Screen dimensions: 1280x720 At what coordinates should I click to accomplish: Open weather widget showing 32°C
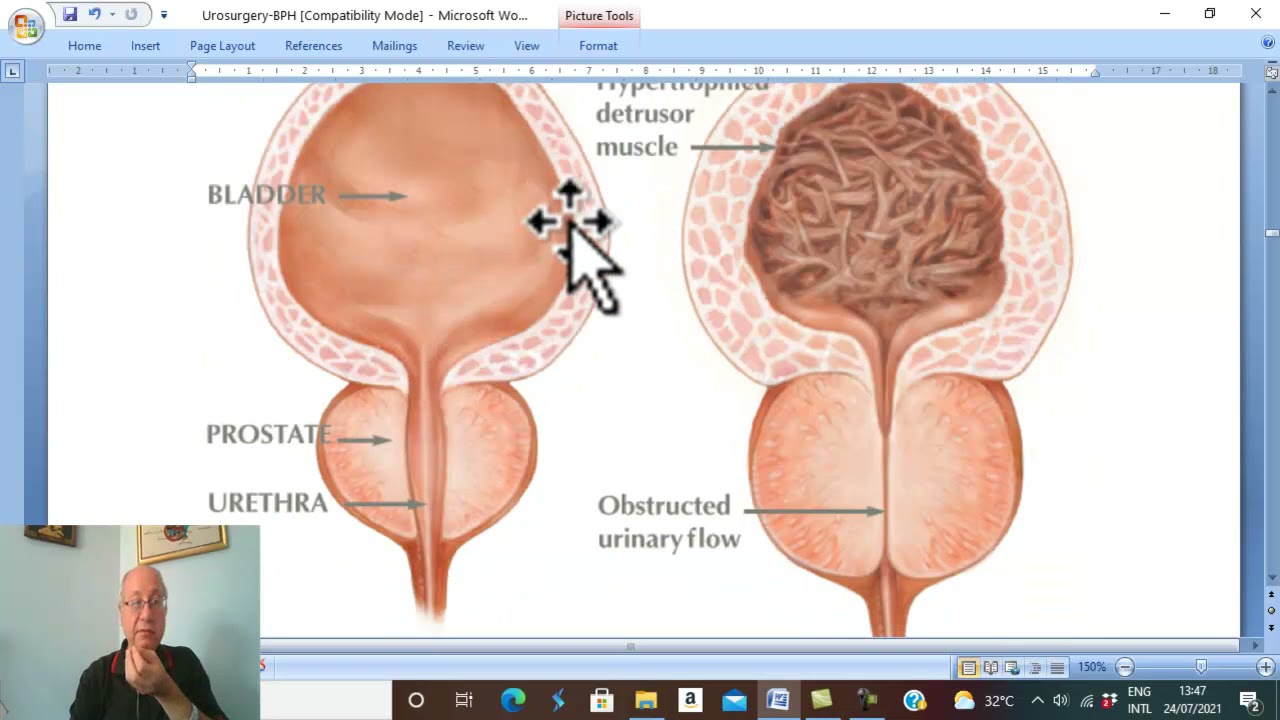984,700
